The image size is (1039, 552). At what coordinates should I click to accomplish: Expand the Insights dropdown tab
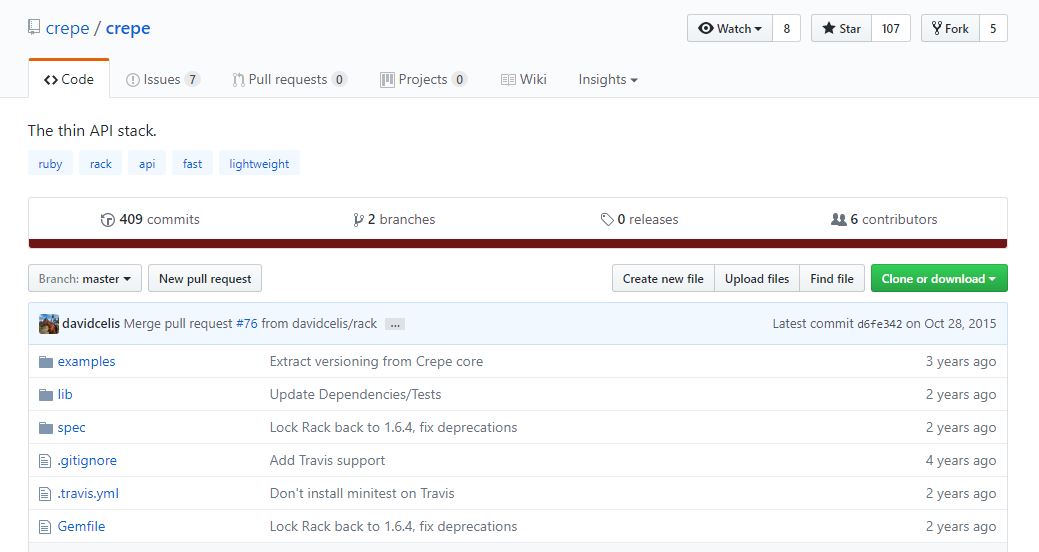coord(608,80)
